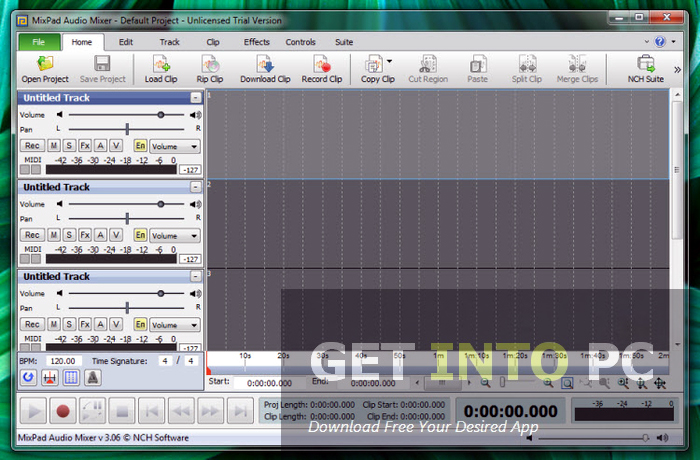Viewport: 700px width, 460px height.
Task: Toggle the En button on the first track
Action: tap(140, 146)
